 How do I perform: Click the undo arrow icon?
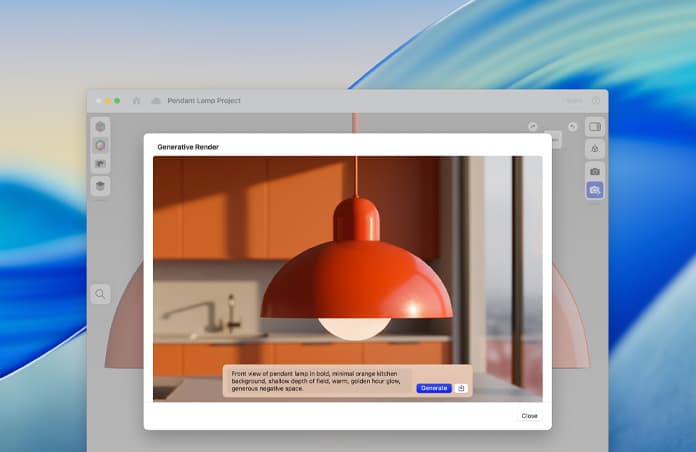(x=573, y=127)
